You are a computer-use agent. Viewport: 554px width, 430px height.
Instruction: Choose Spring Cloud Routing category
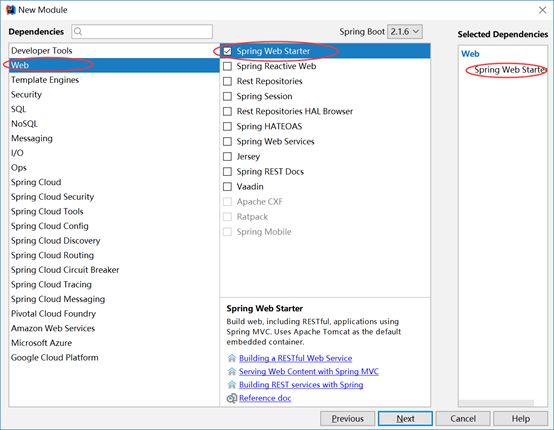tap(114, 255)
